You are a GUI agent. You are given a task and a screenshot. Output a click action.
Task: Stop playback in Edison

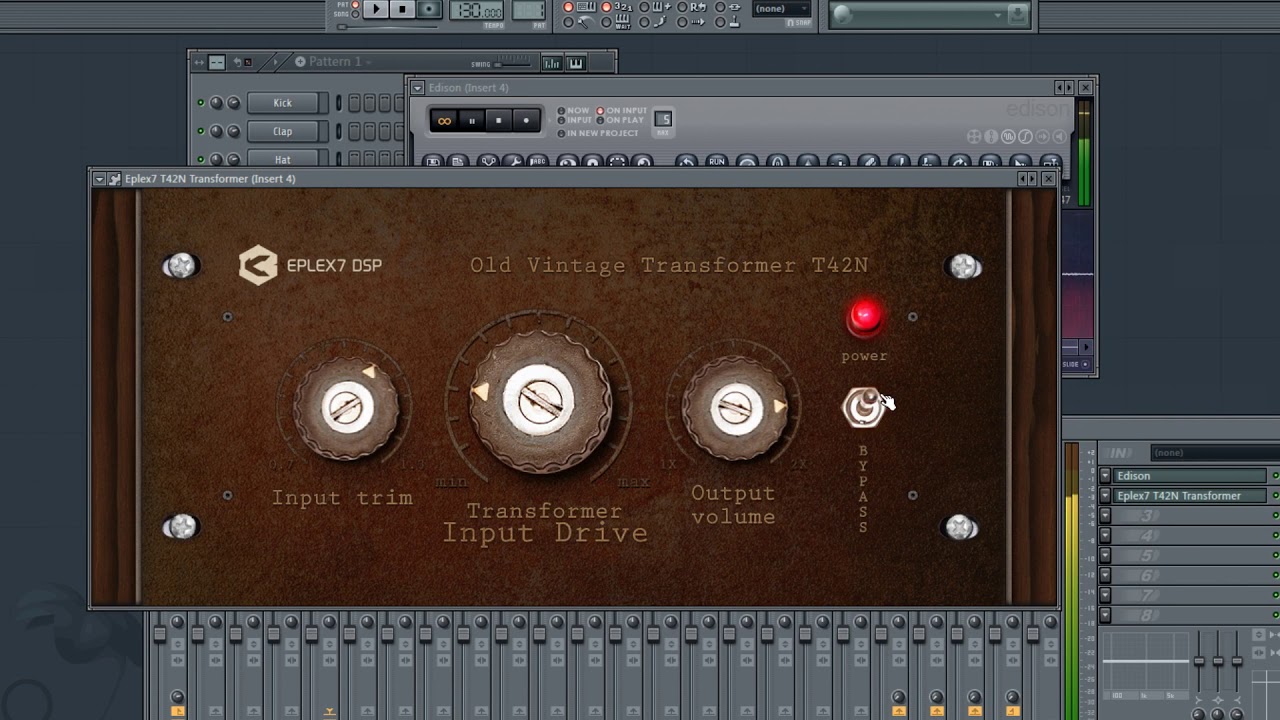pyautogui.click(x=499, y=121)
